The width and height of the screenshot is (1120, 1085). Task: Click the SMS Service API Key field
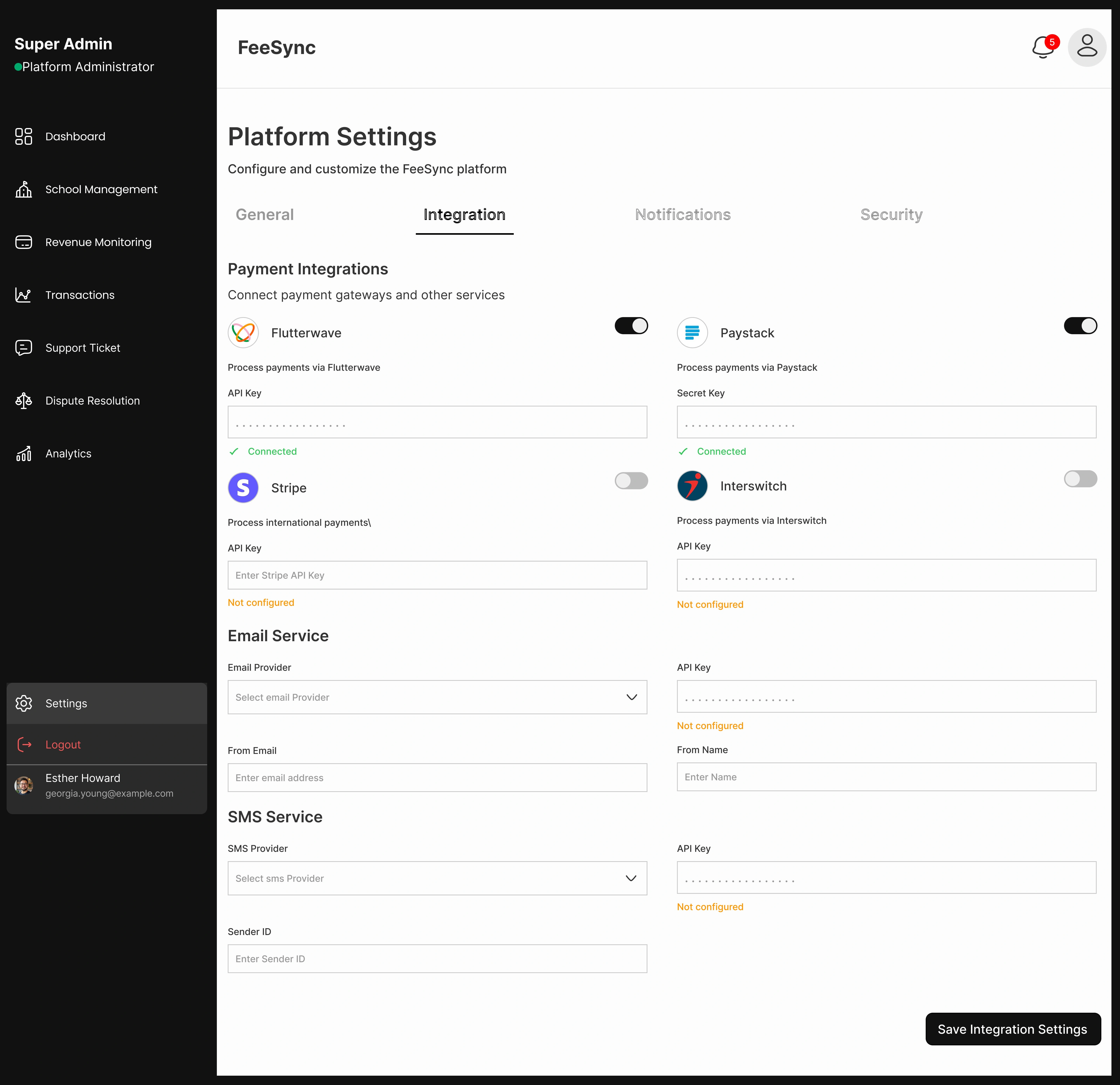click(x=887, y=878)
